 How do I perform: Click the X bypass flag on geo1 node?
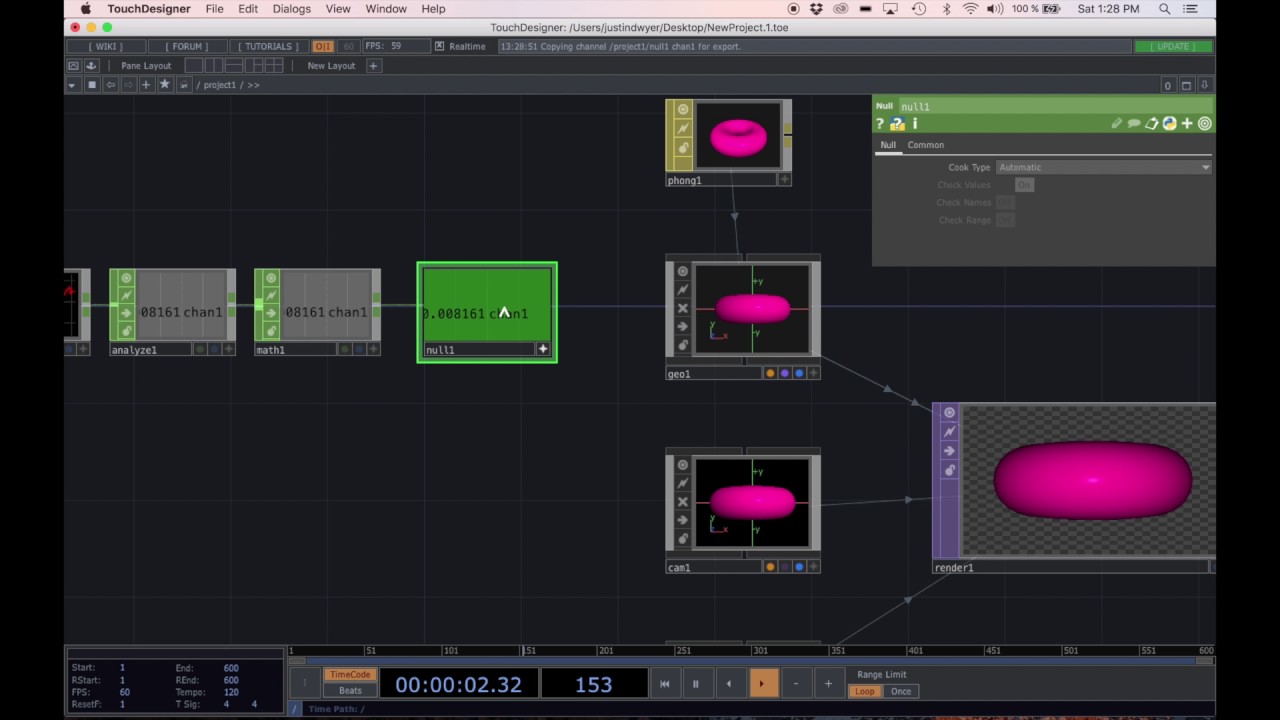[x=683, y=308]
